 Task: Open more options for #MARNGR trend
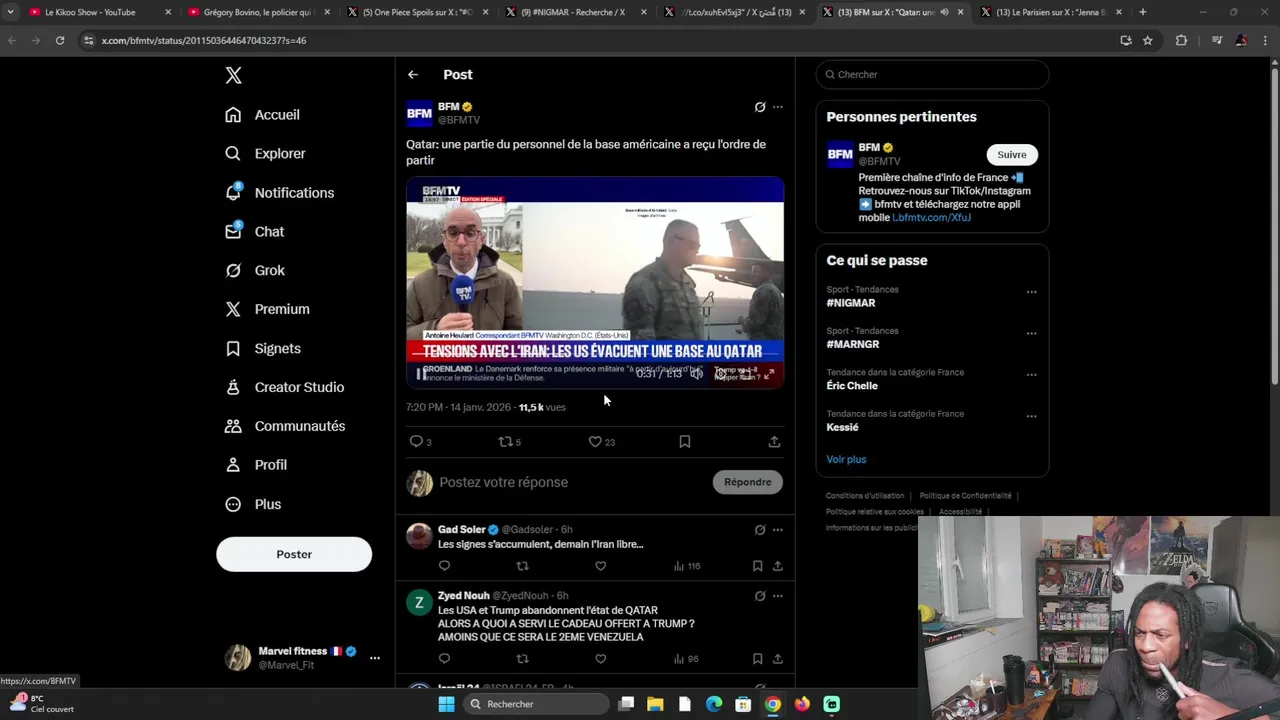(x=1032, y=333)
